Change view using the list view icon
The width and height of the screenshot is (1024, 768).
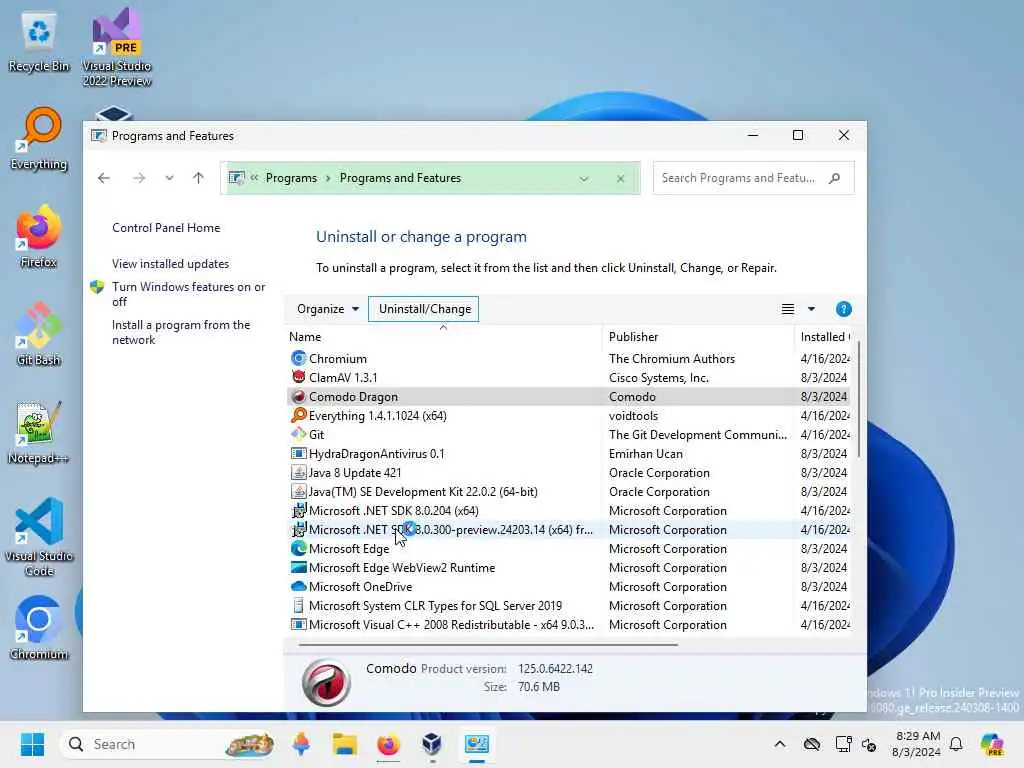[788, 309]
